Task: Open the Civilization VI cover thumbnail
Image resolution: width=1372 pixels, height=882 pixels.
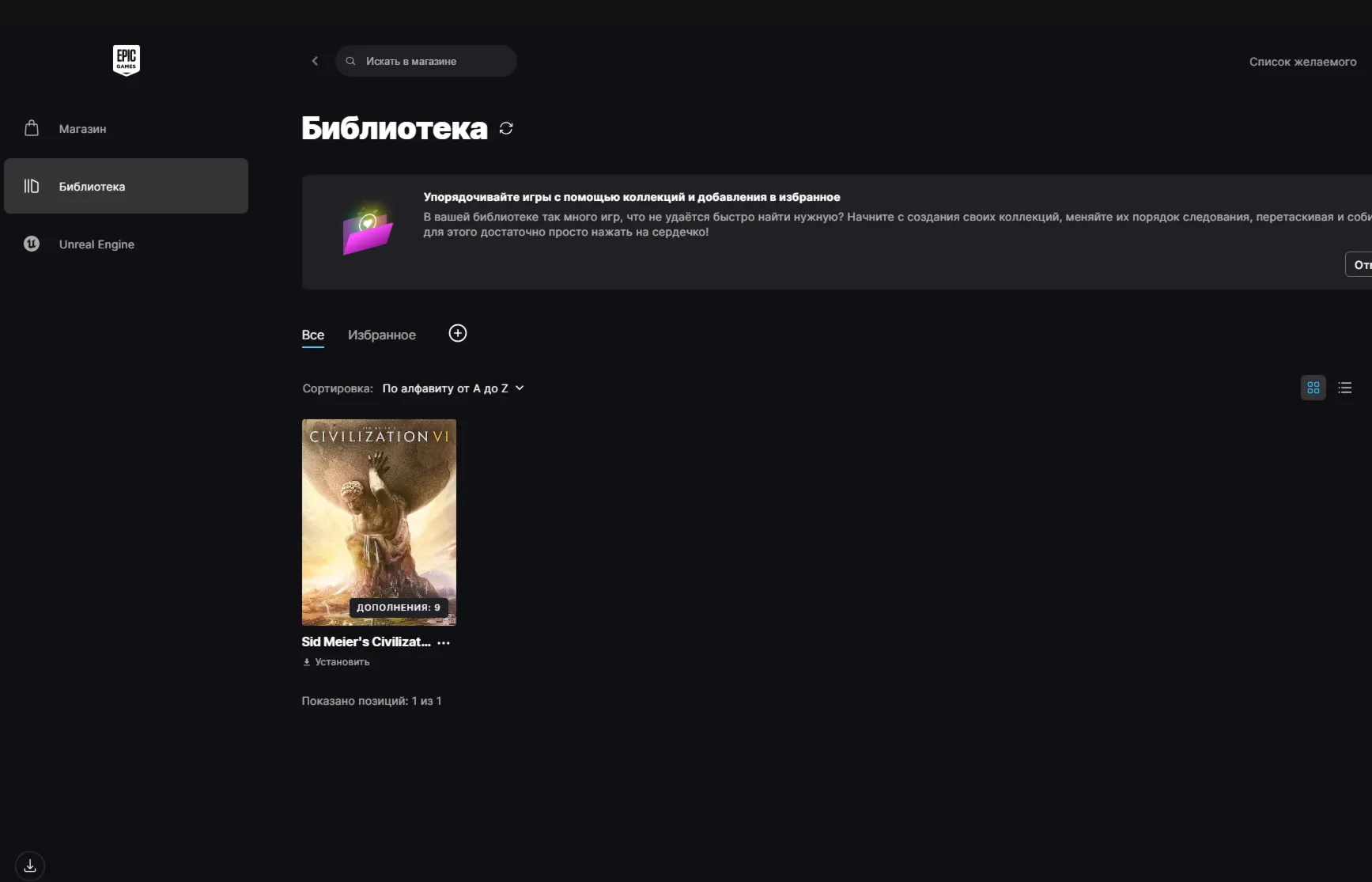Action: pyautogui.click(x=379, y=522)
